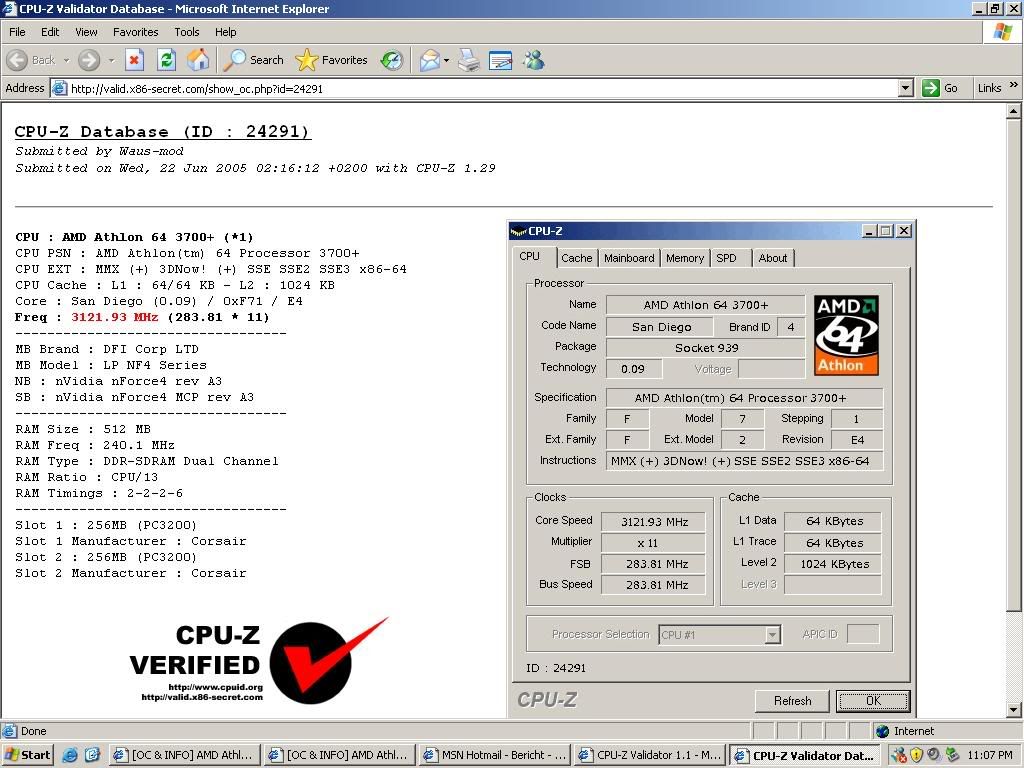Click the Level 2 cache value 1024 KBytes
The height and width of the screenshot is (768, 1024).
point(834,564)
